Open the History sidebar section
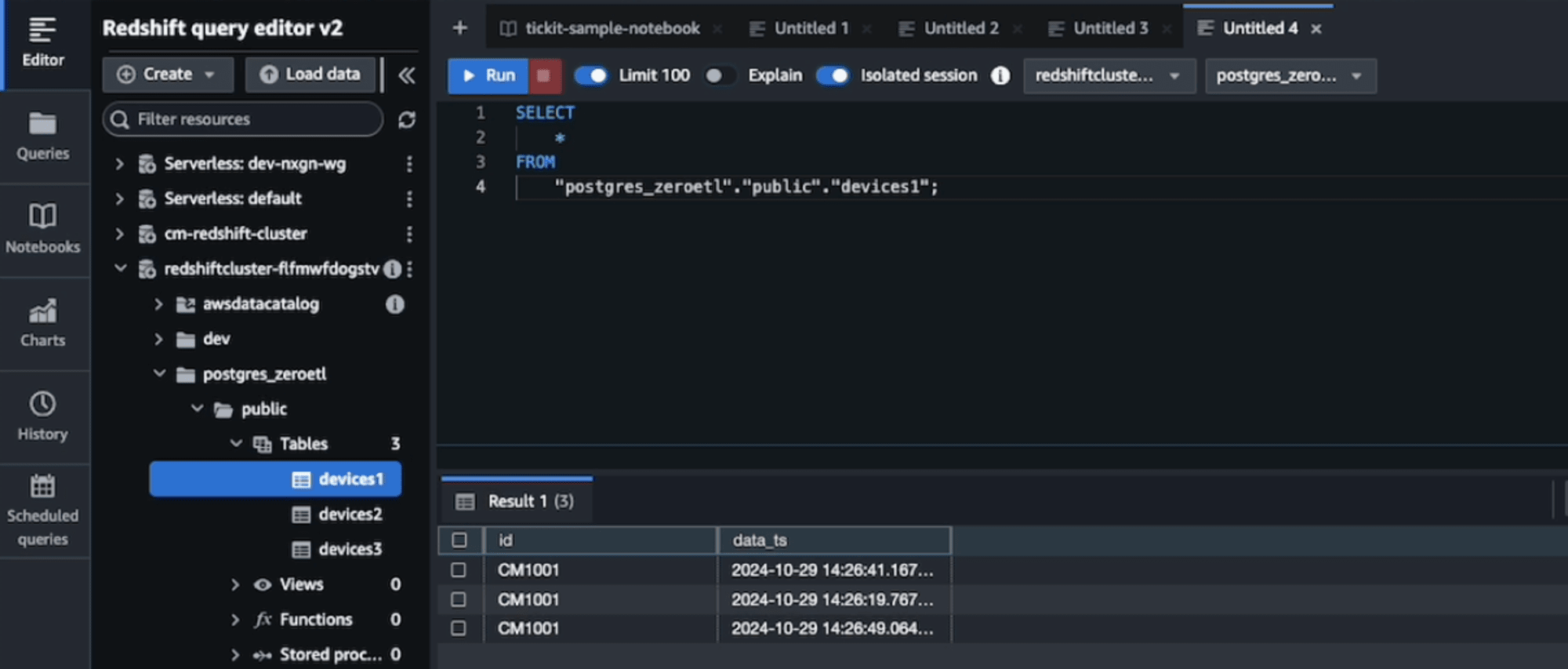Image resolution: width=1568 pixels, height=669 pixels. [x=43, y=416]
